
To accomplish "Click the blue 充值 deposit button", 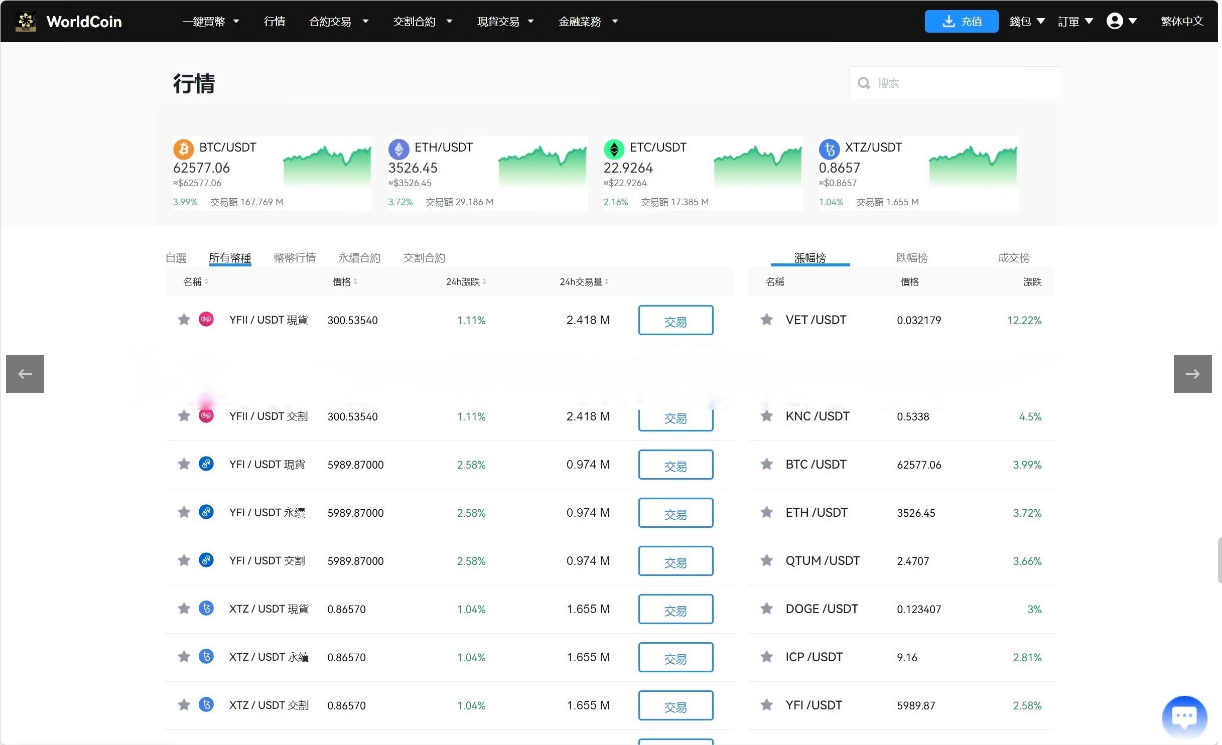I will click(x=961, y=21).
